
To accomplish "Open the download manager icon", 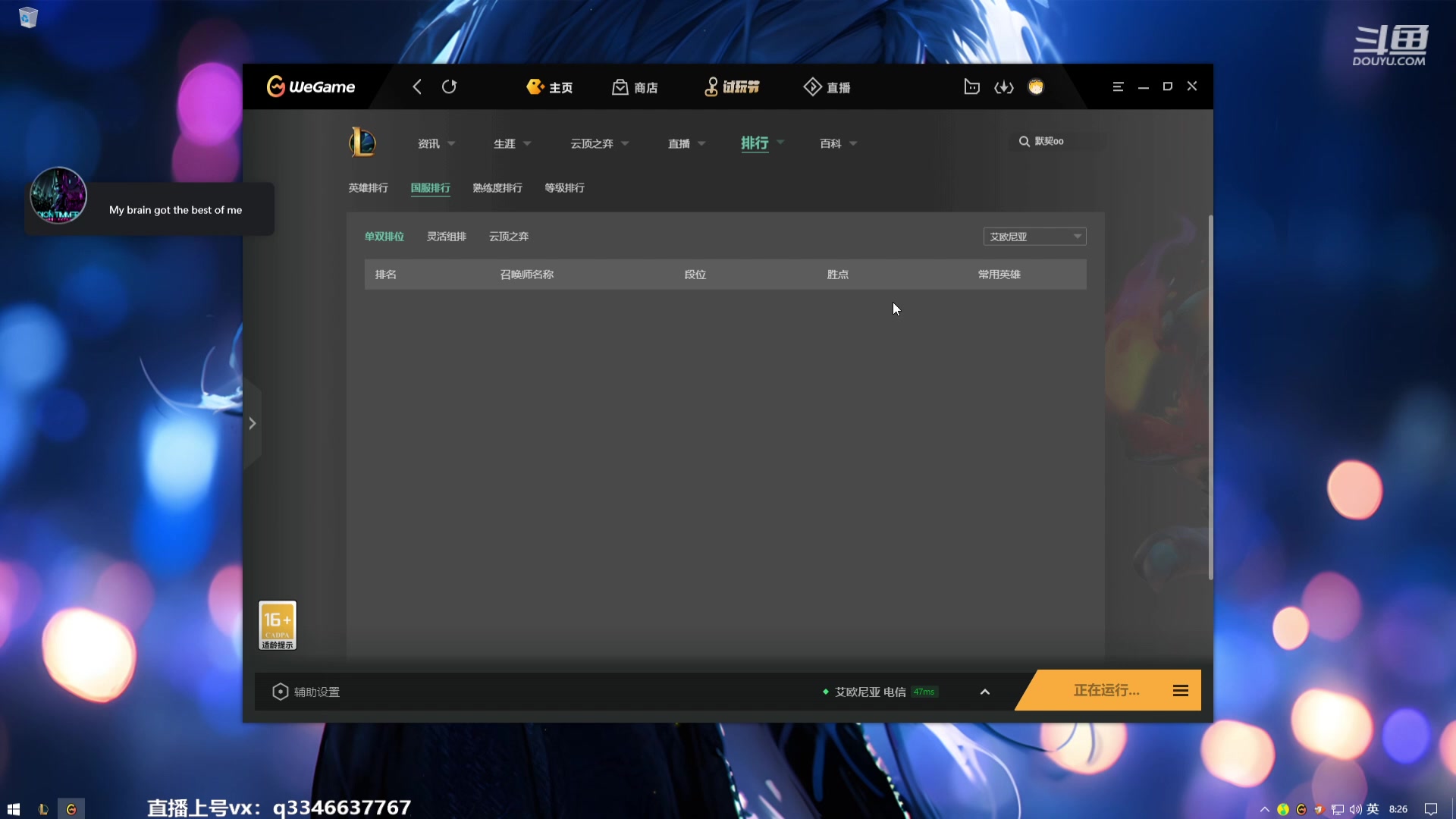I will coord(1003,87).
